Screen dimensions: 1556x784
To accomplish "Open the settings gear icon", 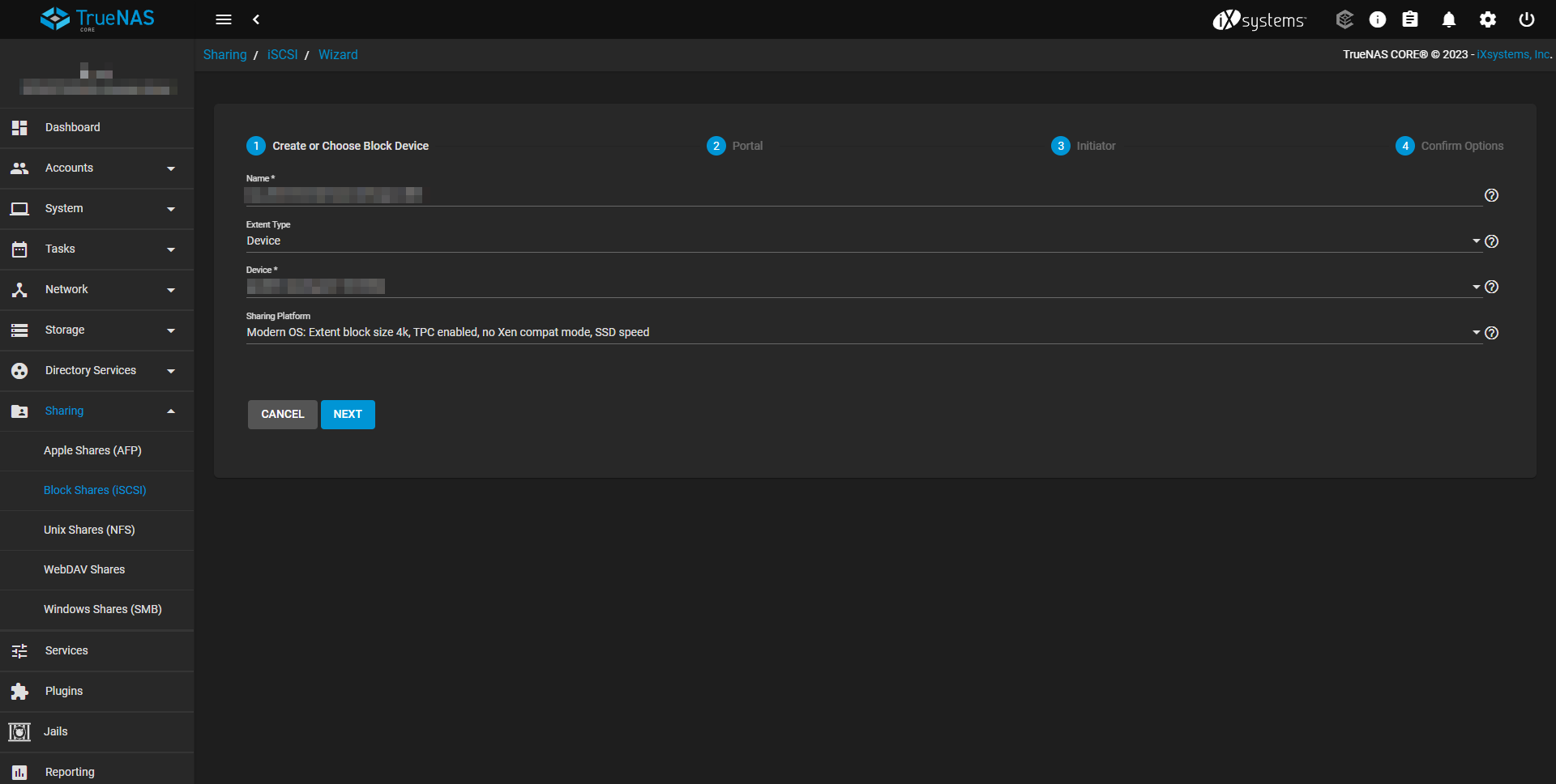I will (x=1488, y=19).
